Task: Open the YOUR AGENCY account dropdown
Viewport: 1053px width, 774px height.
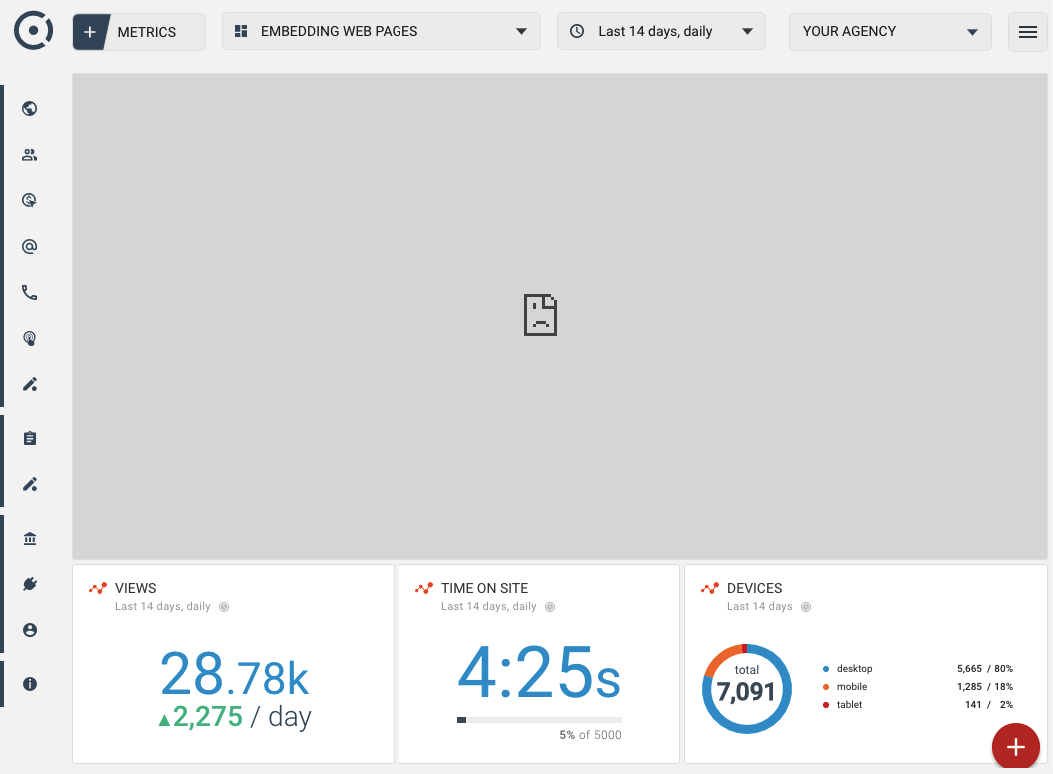Action: coord(890,32)
